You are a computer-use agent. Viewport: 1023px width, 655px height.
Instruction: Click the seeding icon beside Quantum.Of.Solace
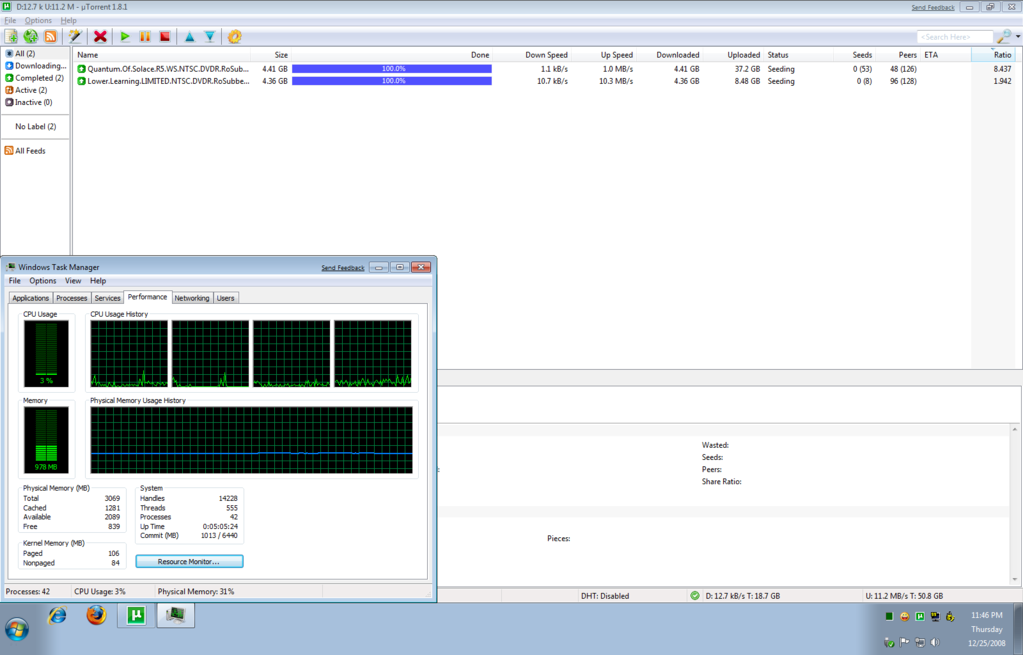pos(82,69)
